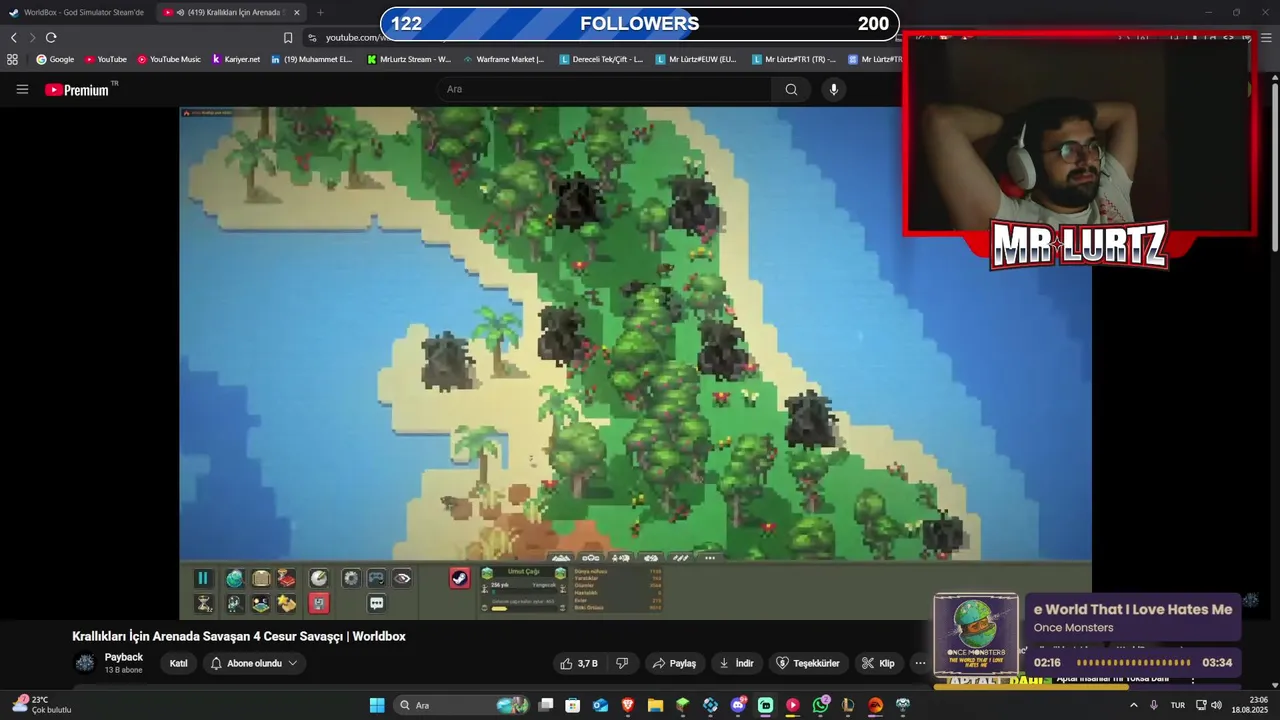Click the Teşekkürler thanks button

808,663
